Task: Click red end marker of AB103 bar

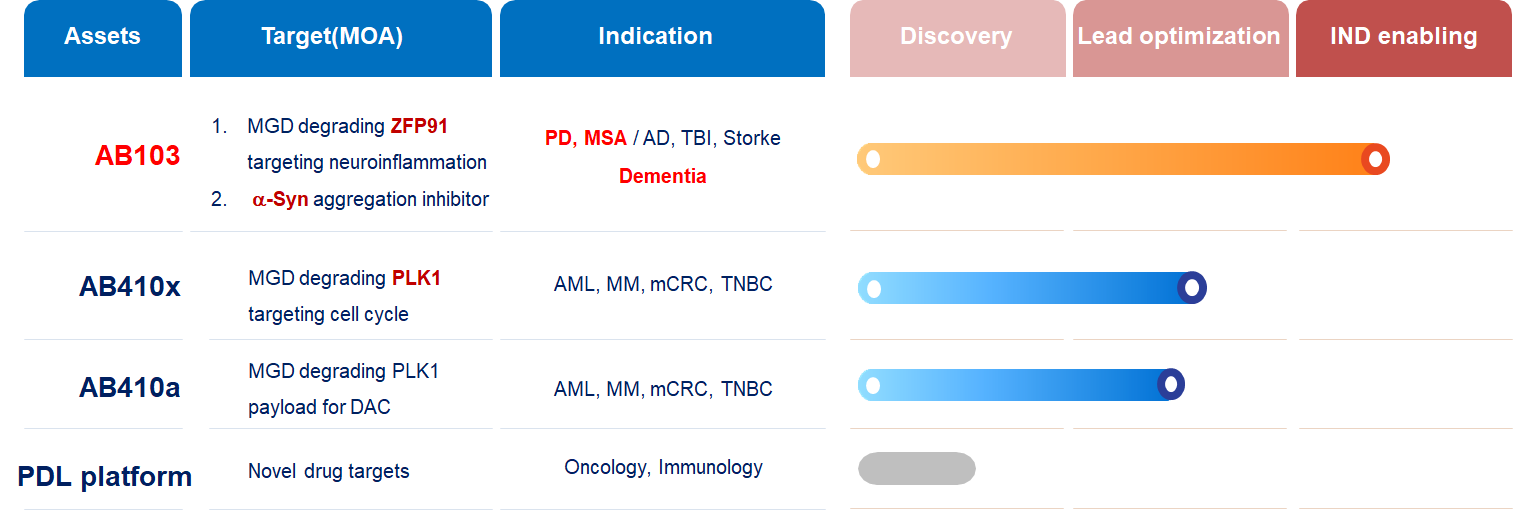Action: pos(1375,159)
